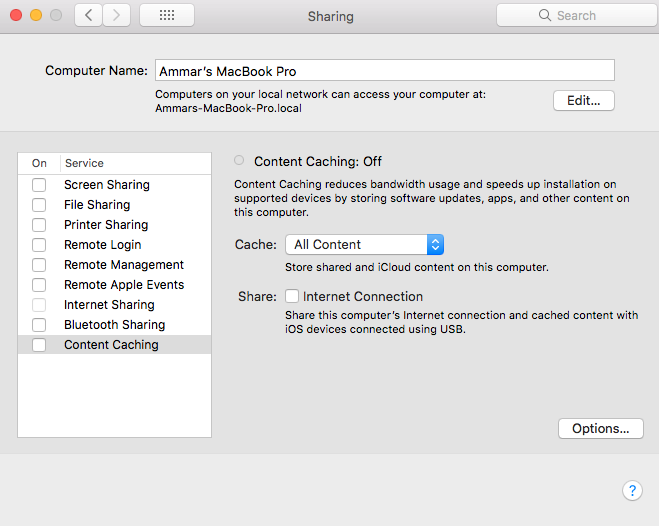
Task: Enable the Screen Sharing checkbox
Action: 39,185
